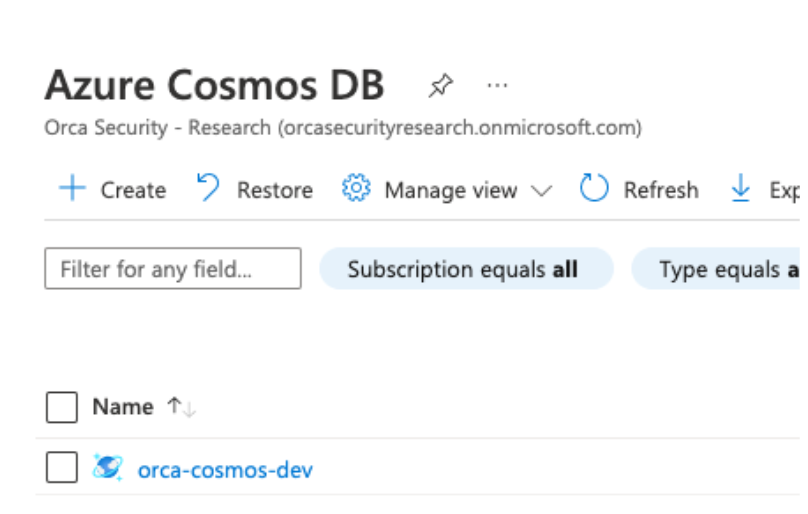Viewport: 808px width, 514px height.
Task: Click the Create button label
Action: click(x=133, y=190)
